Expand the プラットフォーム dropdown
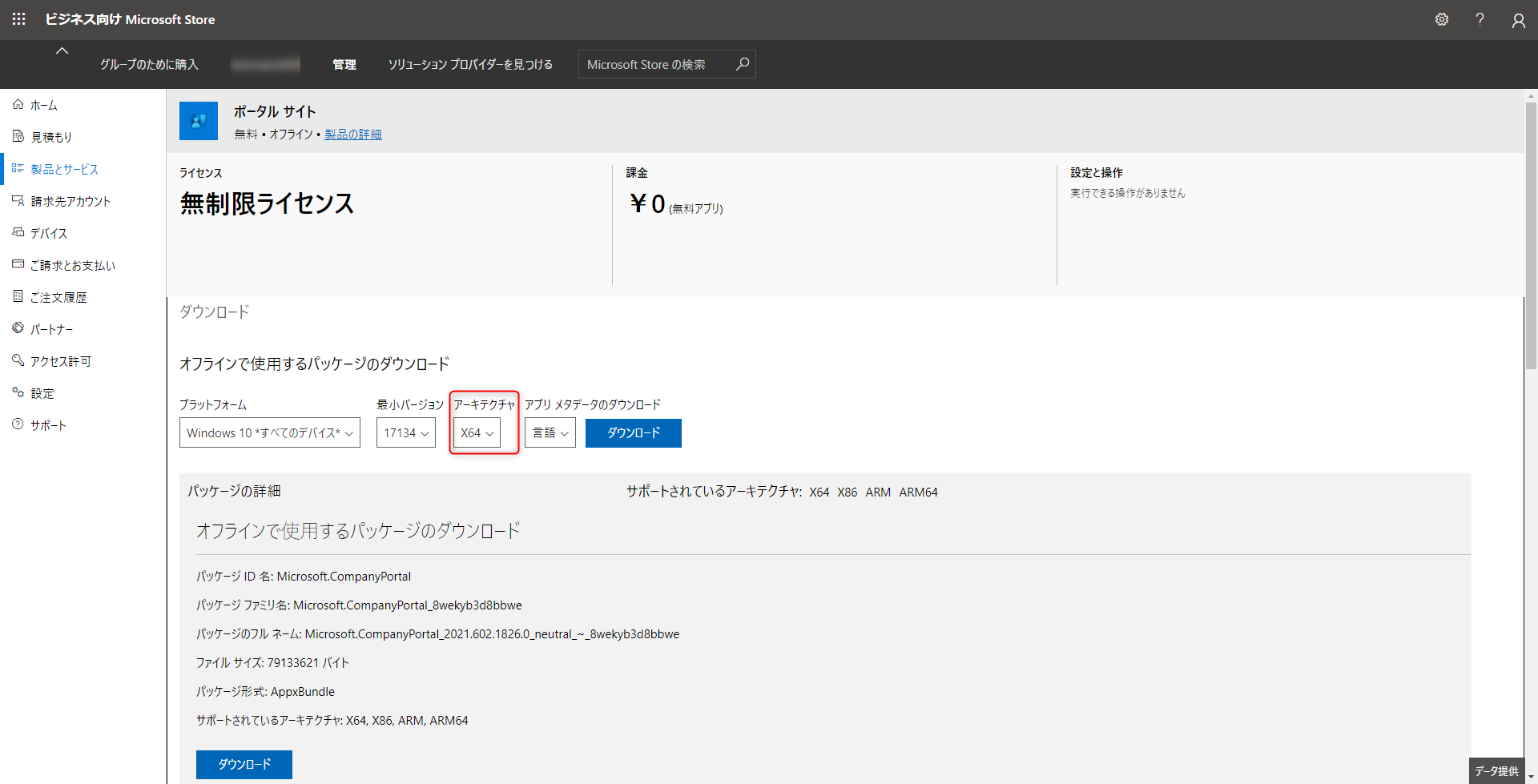Viewport: 1538px width, 784px height. pos(269,432)
